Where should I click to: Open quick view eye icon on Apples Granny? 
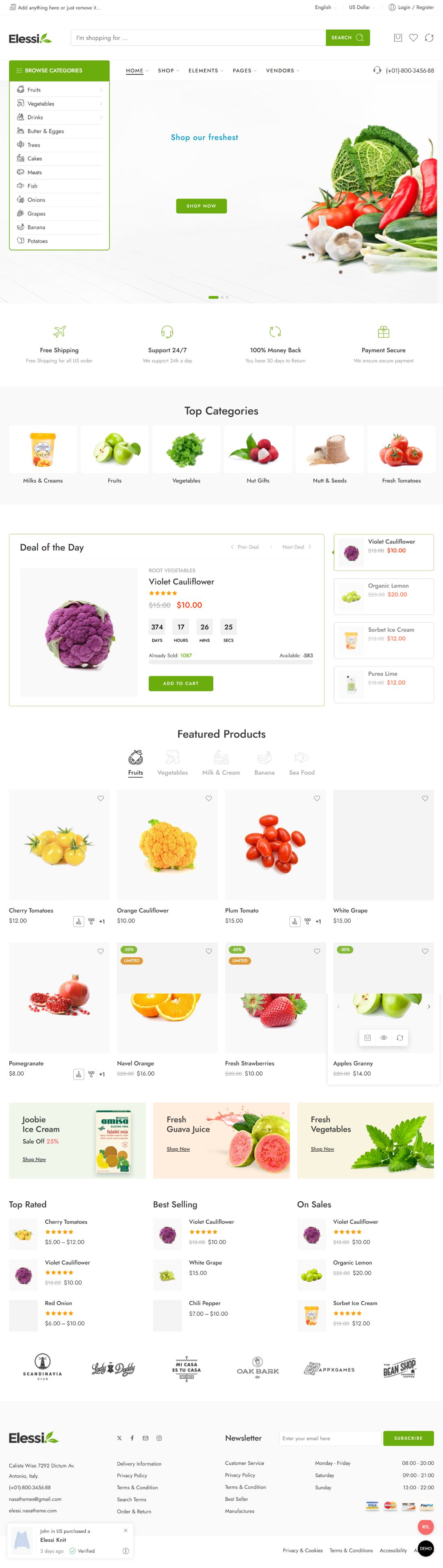(384, 1037)
